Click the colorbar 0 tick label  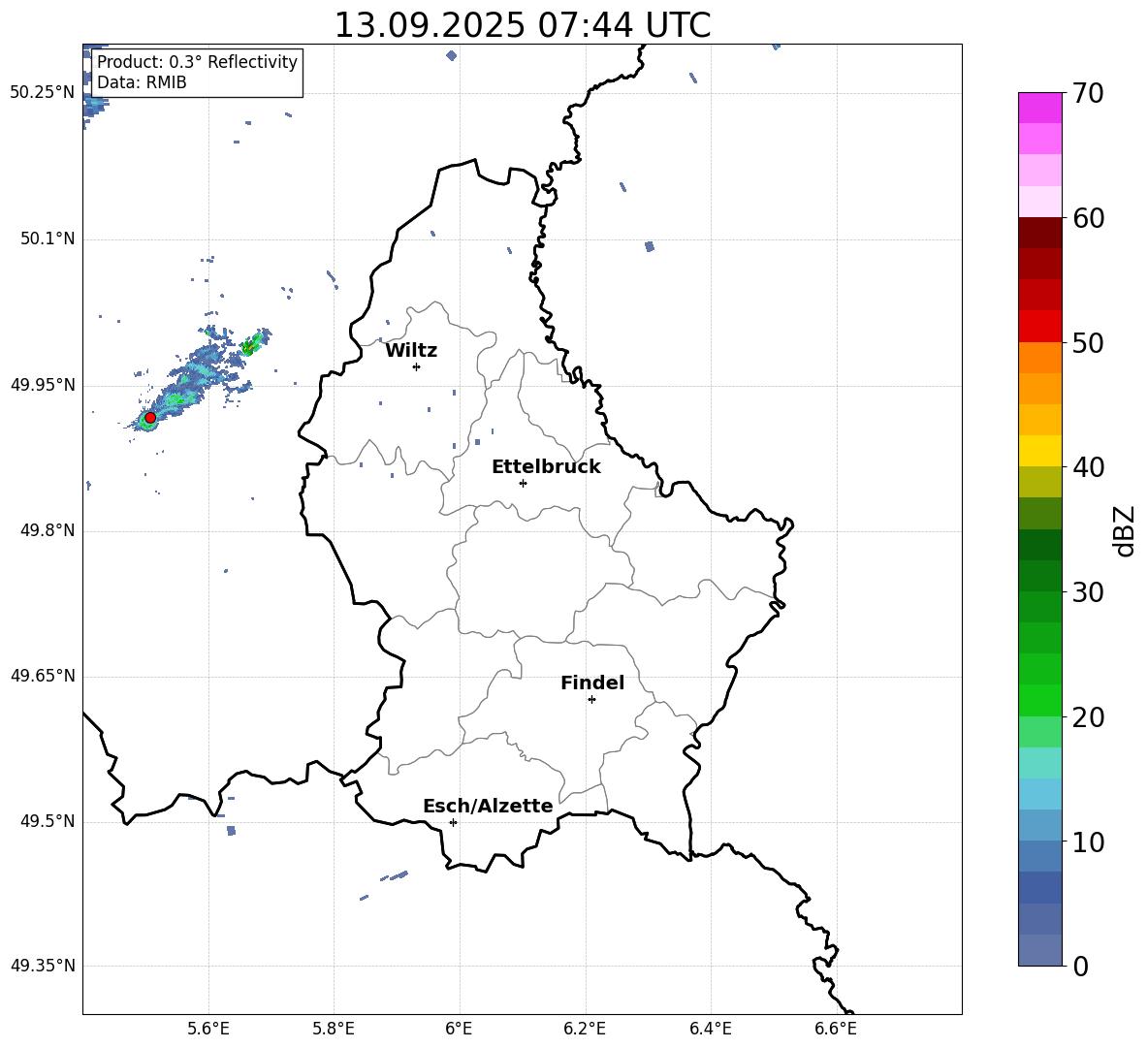click(x=1080, y=966)
